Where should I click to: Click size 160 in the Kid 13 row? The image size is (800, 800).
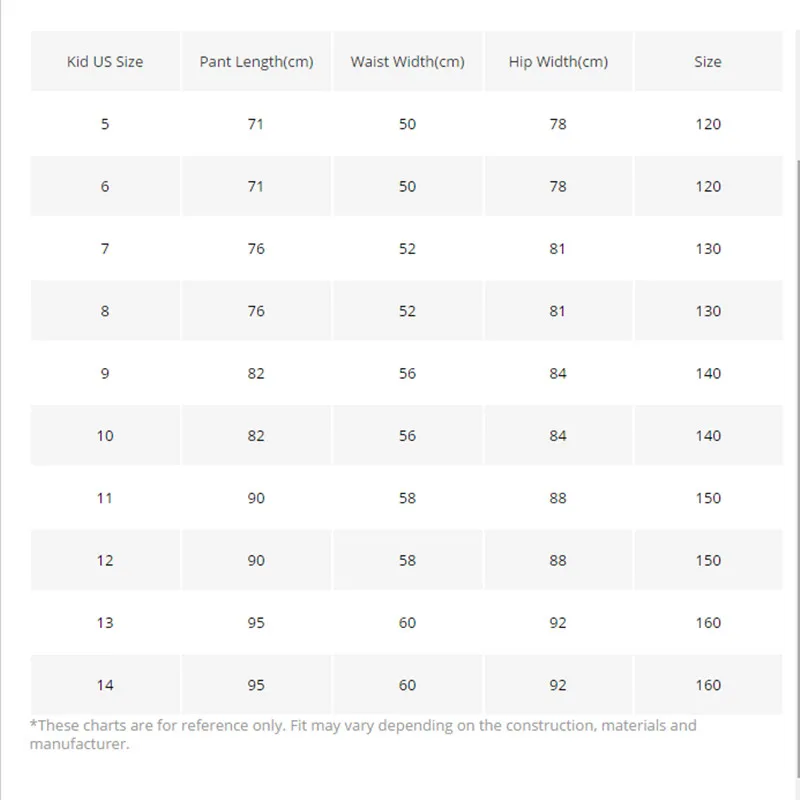tap(708, 623)
